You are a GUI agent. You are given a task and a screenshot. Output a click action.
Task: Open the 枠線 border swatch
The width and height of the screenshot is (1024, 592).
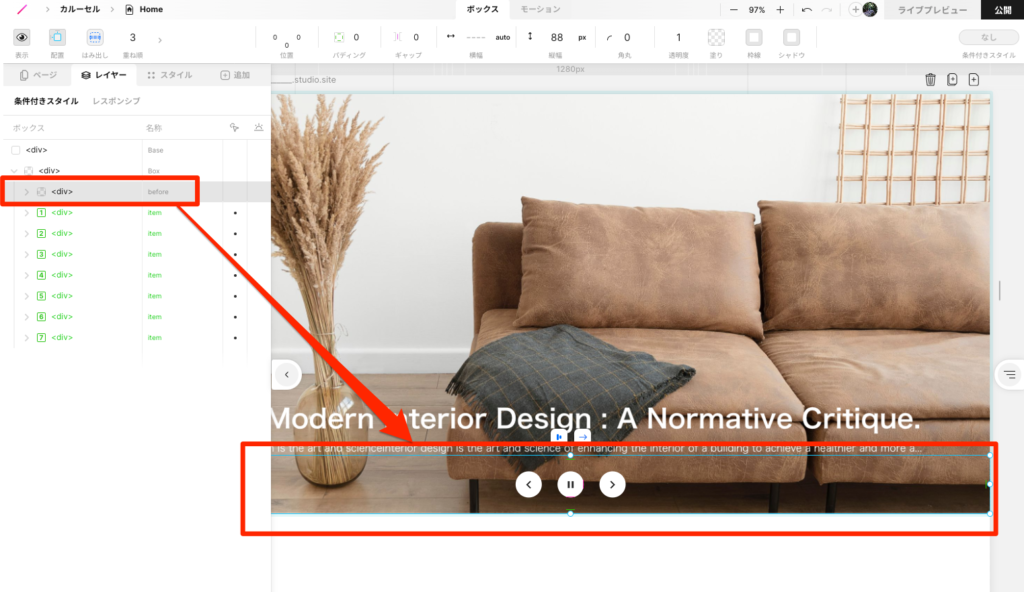tap(754, 37)
